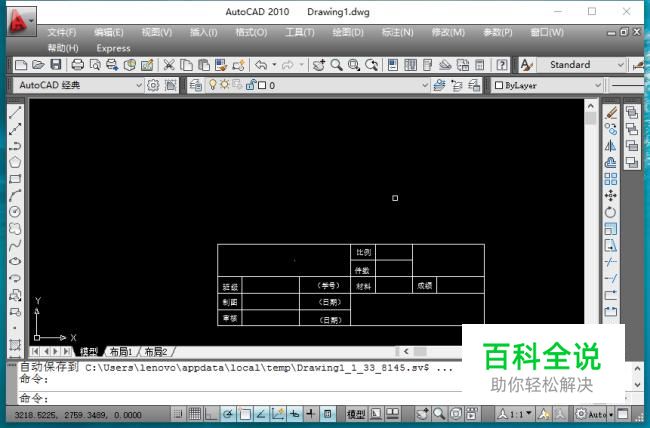The image size is (650, 428).
Task: Click the Offset tool
Action: pos(611,162)
